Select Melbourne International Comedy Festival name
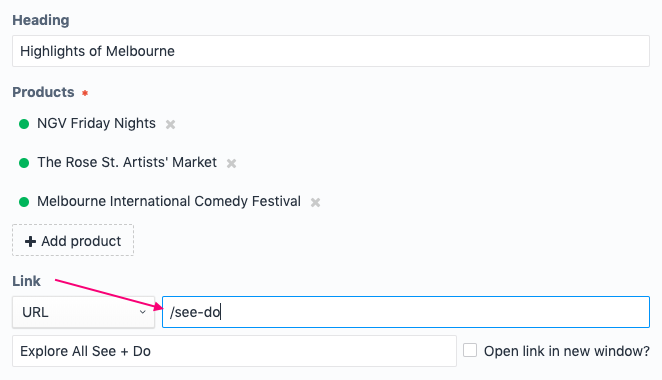 click(x=169, y=201)
